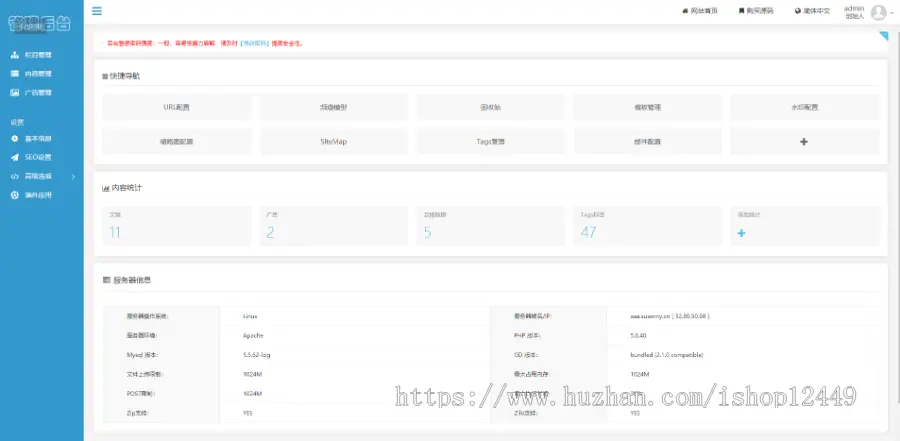Click the 'admin' username text
Screen dimensions: 900x441
[x=854, y=8]
